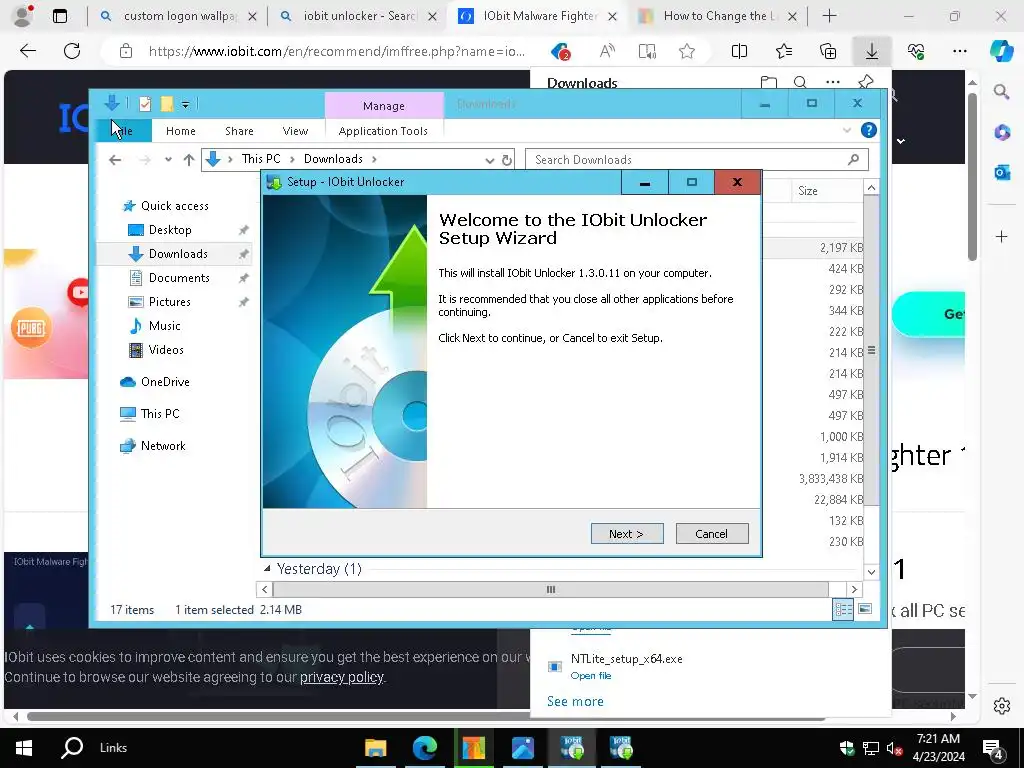The height and width of the screenshot is (768, 1024).
Task: Open Desktop in the navigation pane
Action: pyautogui.click(x=170, y=230)
